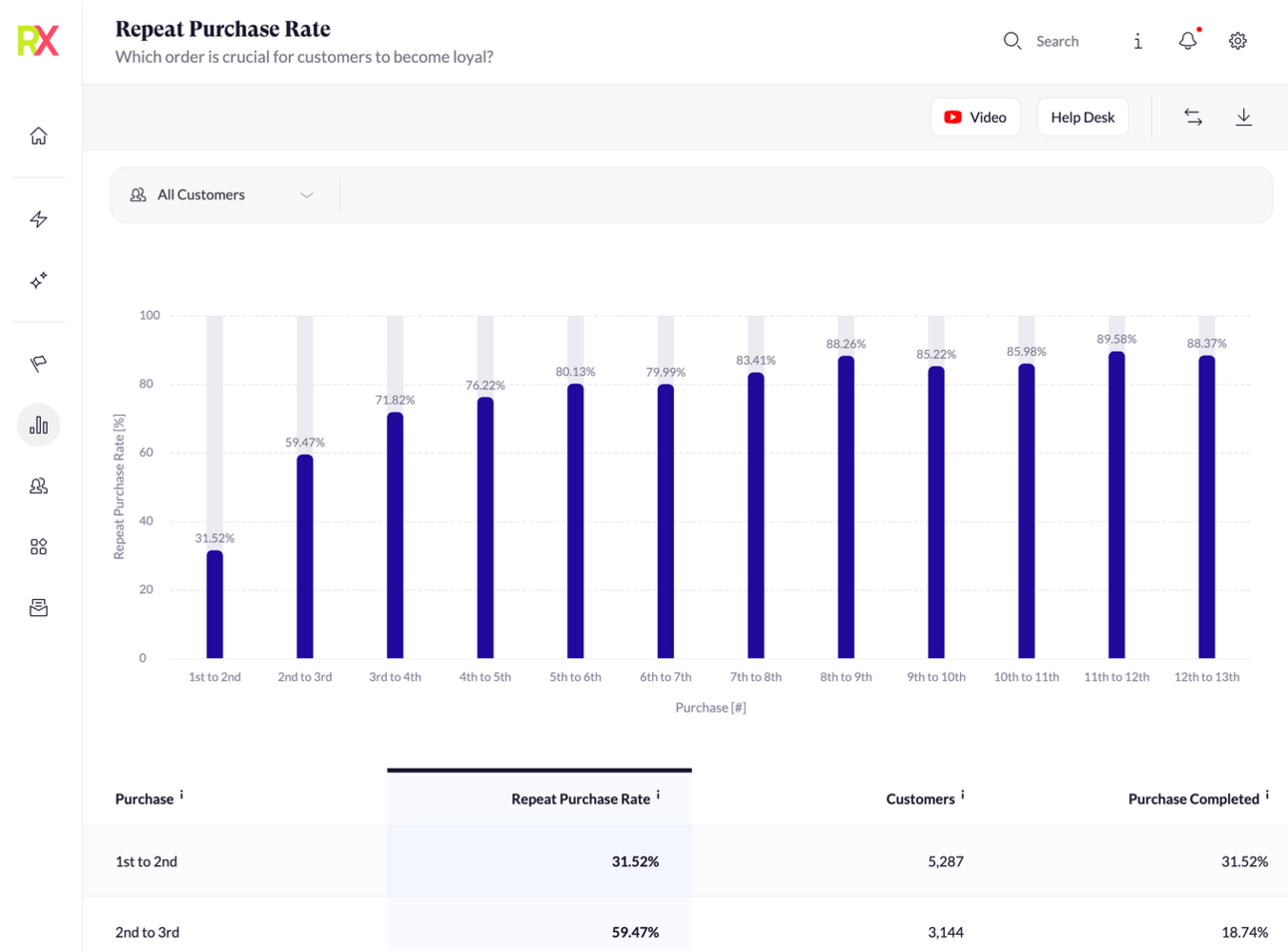Click the home icon in sidebar

[39, 136]
